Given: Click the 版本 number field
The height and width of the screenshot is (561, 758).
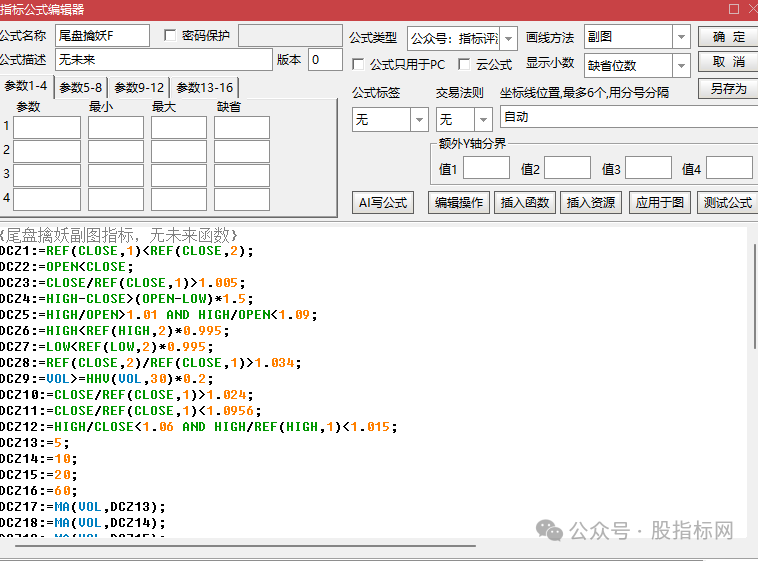Looking at the screenshot, I should point(325,60).
